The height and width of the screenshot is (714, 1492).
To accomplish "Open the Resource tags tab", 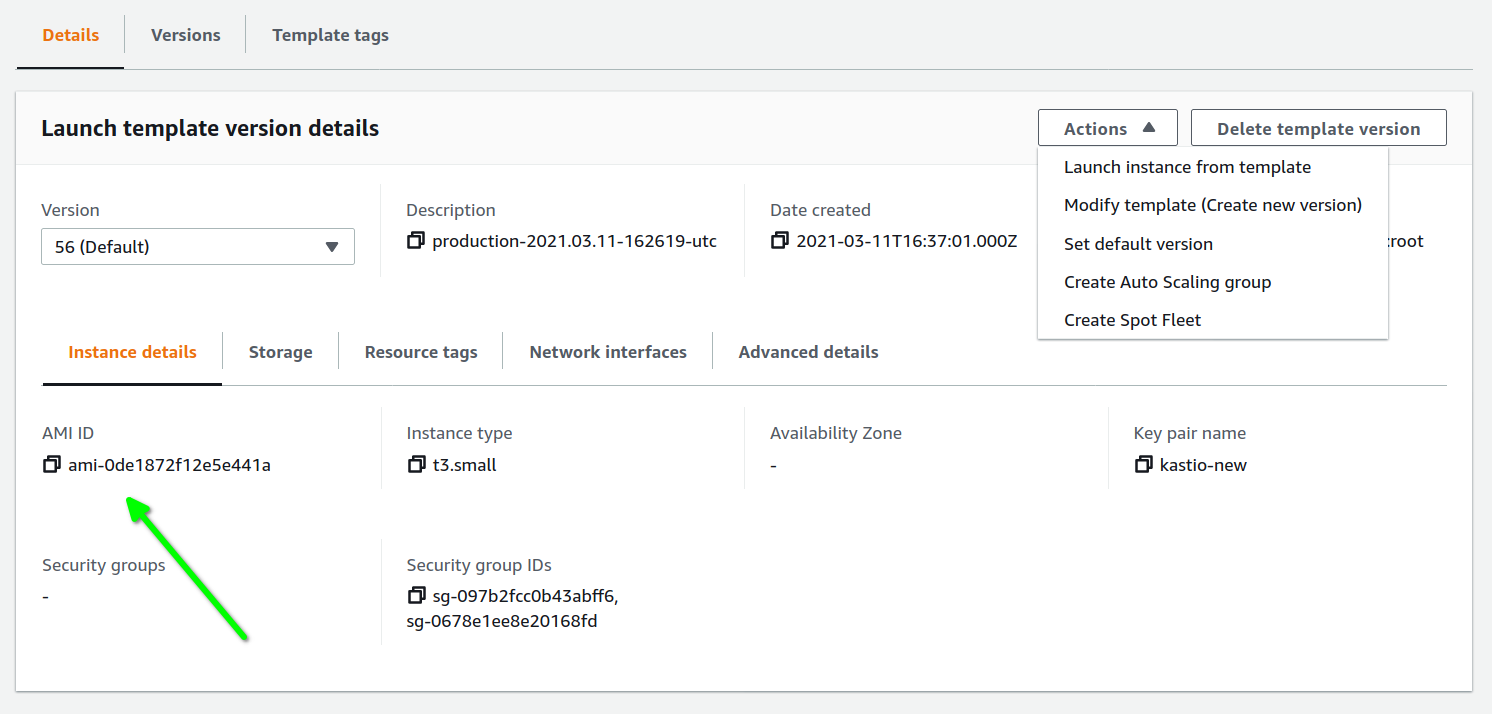I will pyautogui.click(x=420, y=352).
